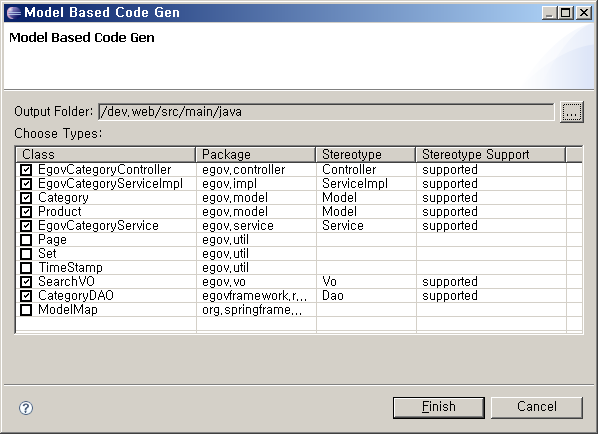Check the Set class checkbox

[26, 254]
